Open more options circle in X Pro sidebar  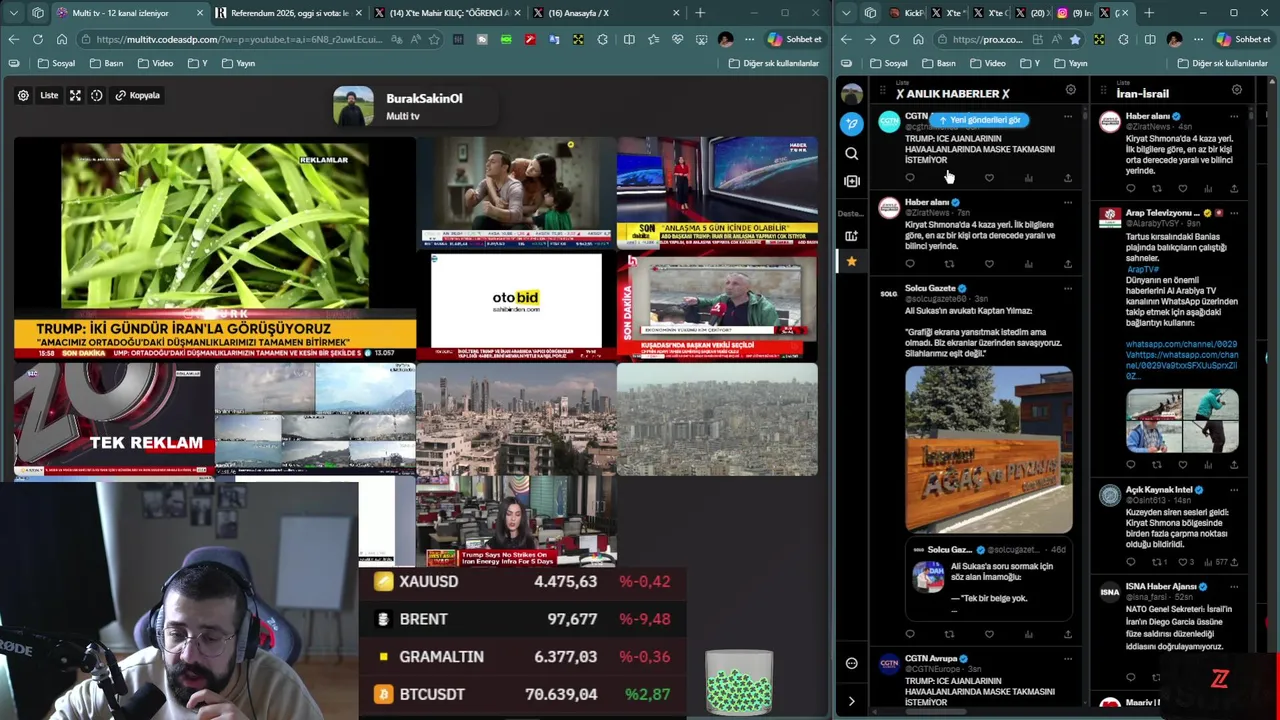(852, 663)
